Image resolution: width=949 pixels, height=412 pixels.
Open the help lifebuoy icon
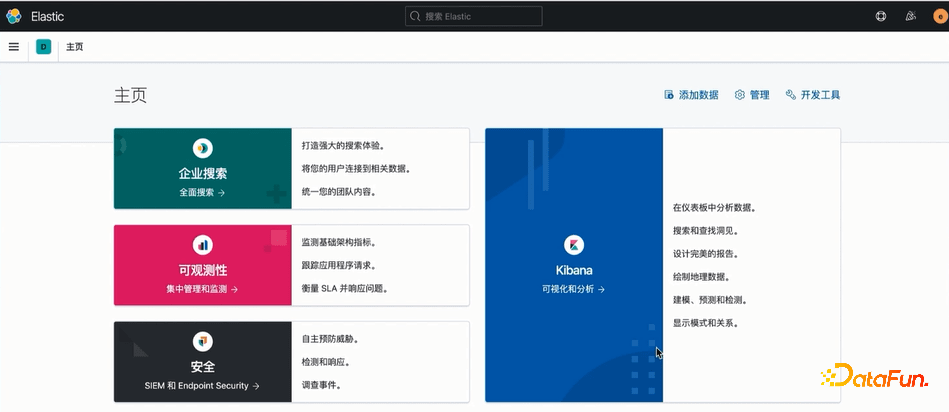[x=881, y=16]
